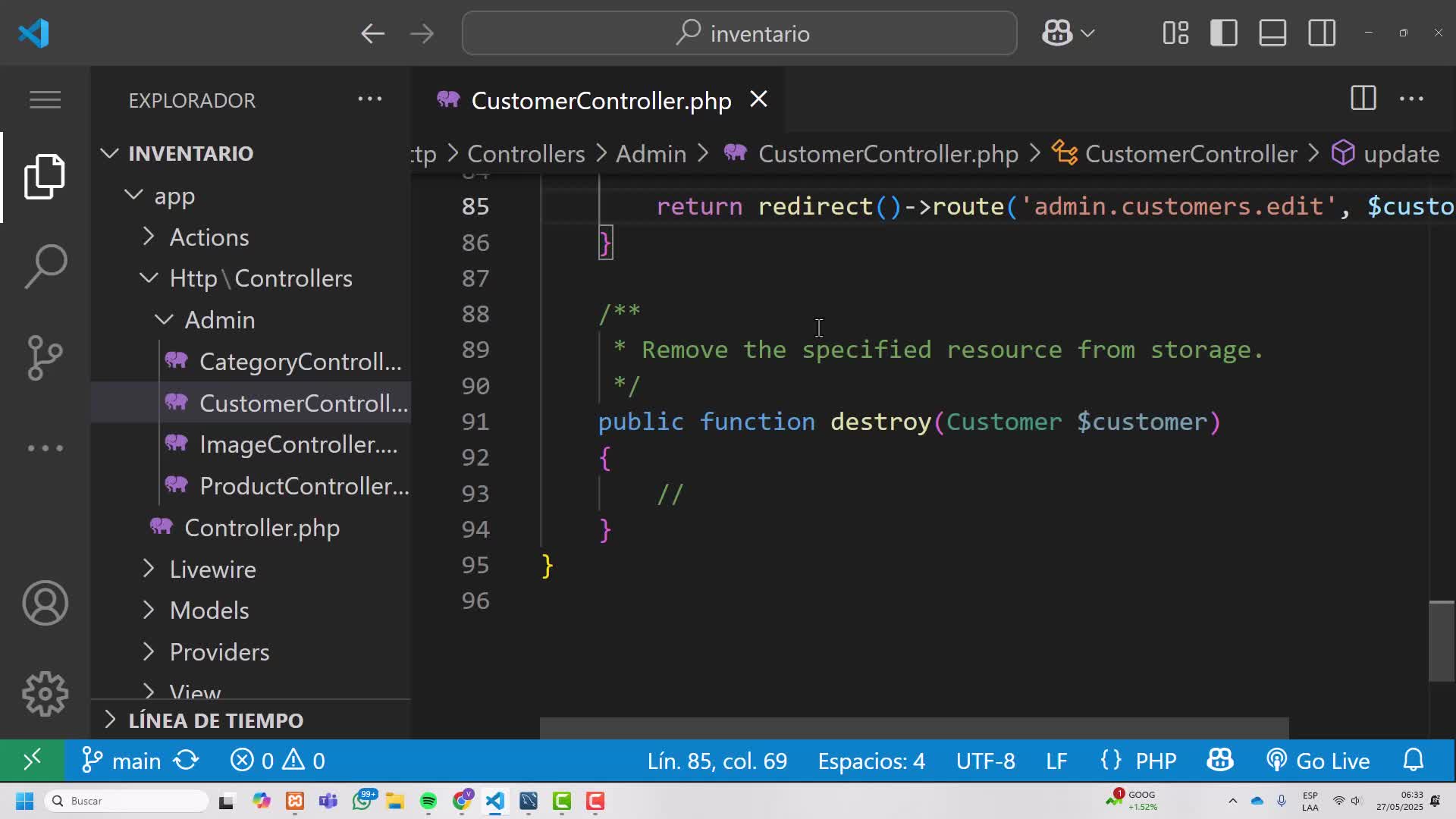Show additional views ellipsis in activity bar
Screen dimensions: 1456x819
point(45,447)
